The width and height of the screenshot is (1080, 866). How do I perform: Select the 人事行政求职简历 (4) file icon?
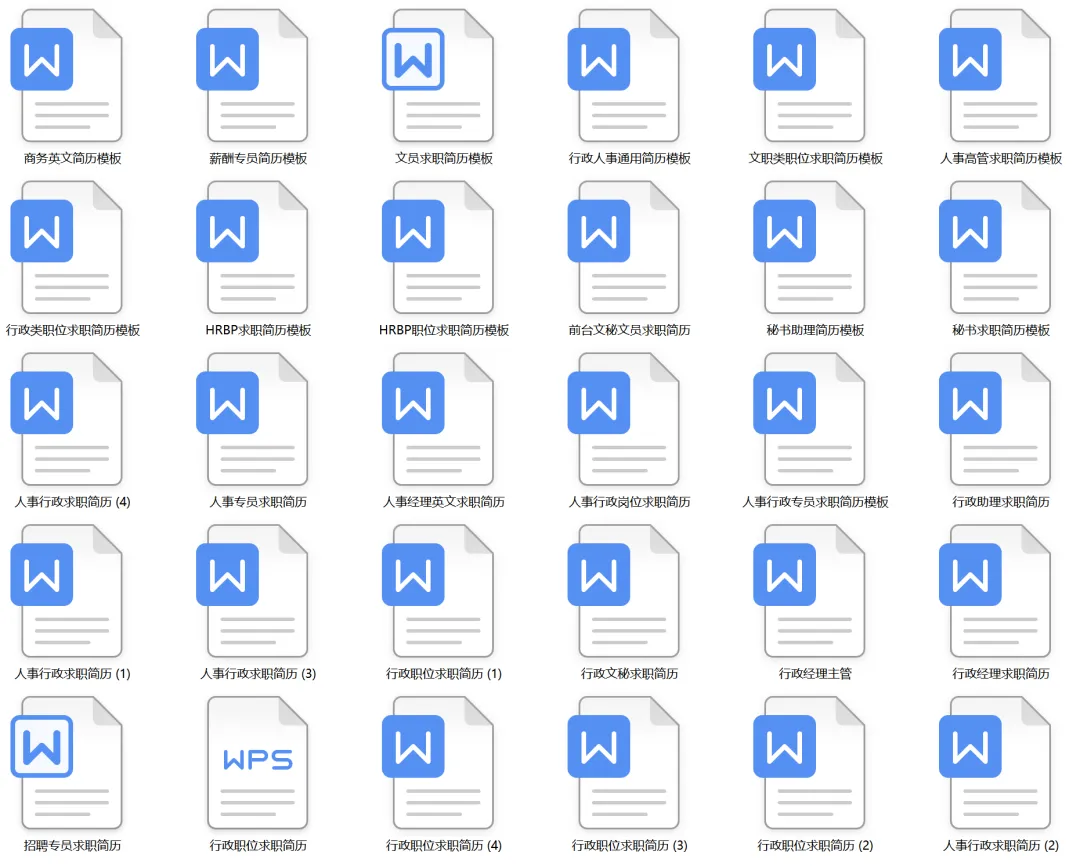(67, 419)
